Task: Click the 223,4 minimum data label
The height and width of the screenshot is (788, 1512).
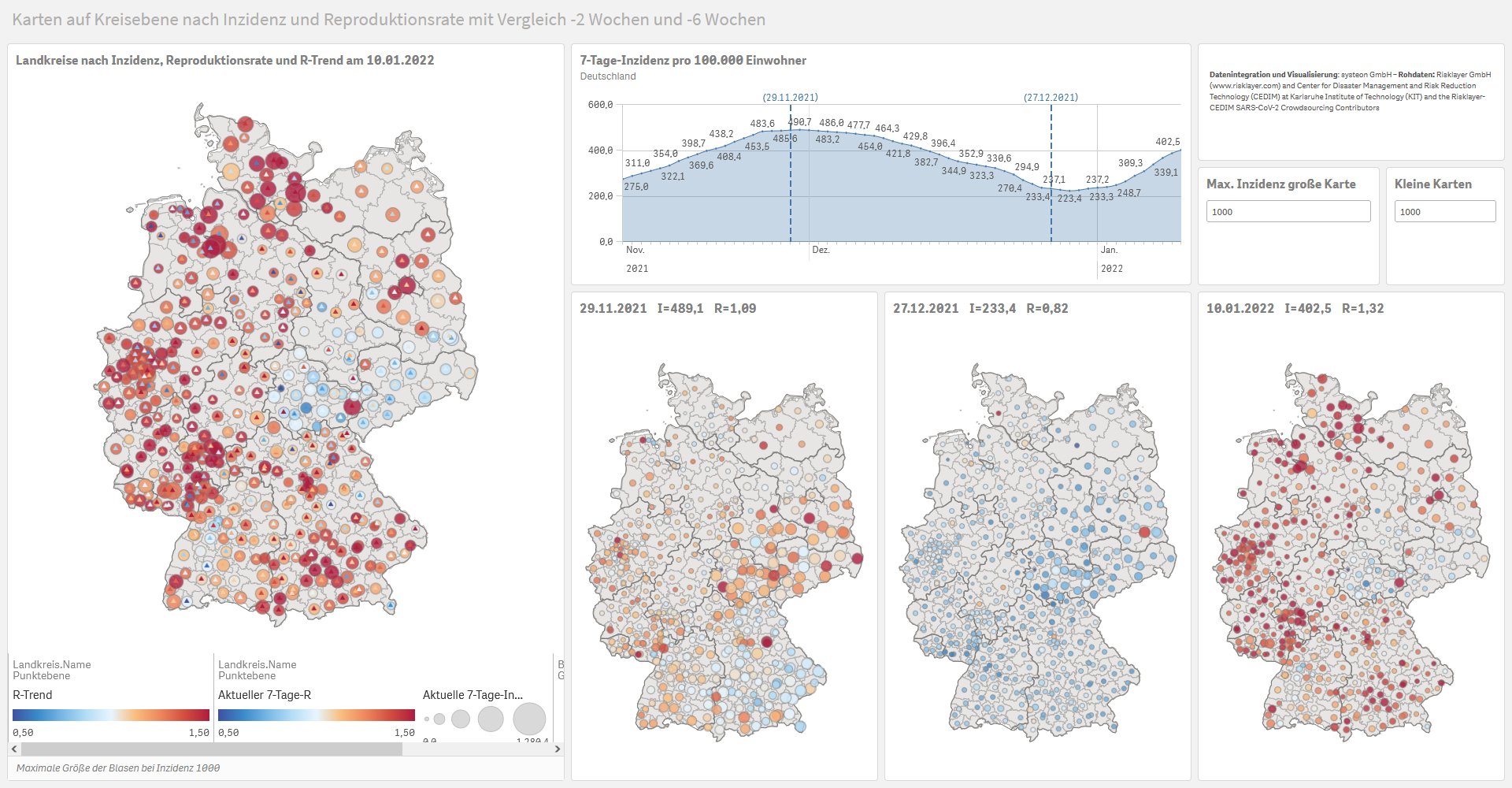Action: [x=1069, y=199]
